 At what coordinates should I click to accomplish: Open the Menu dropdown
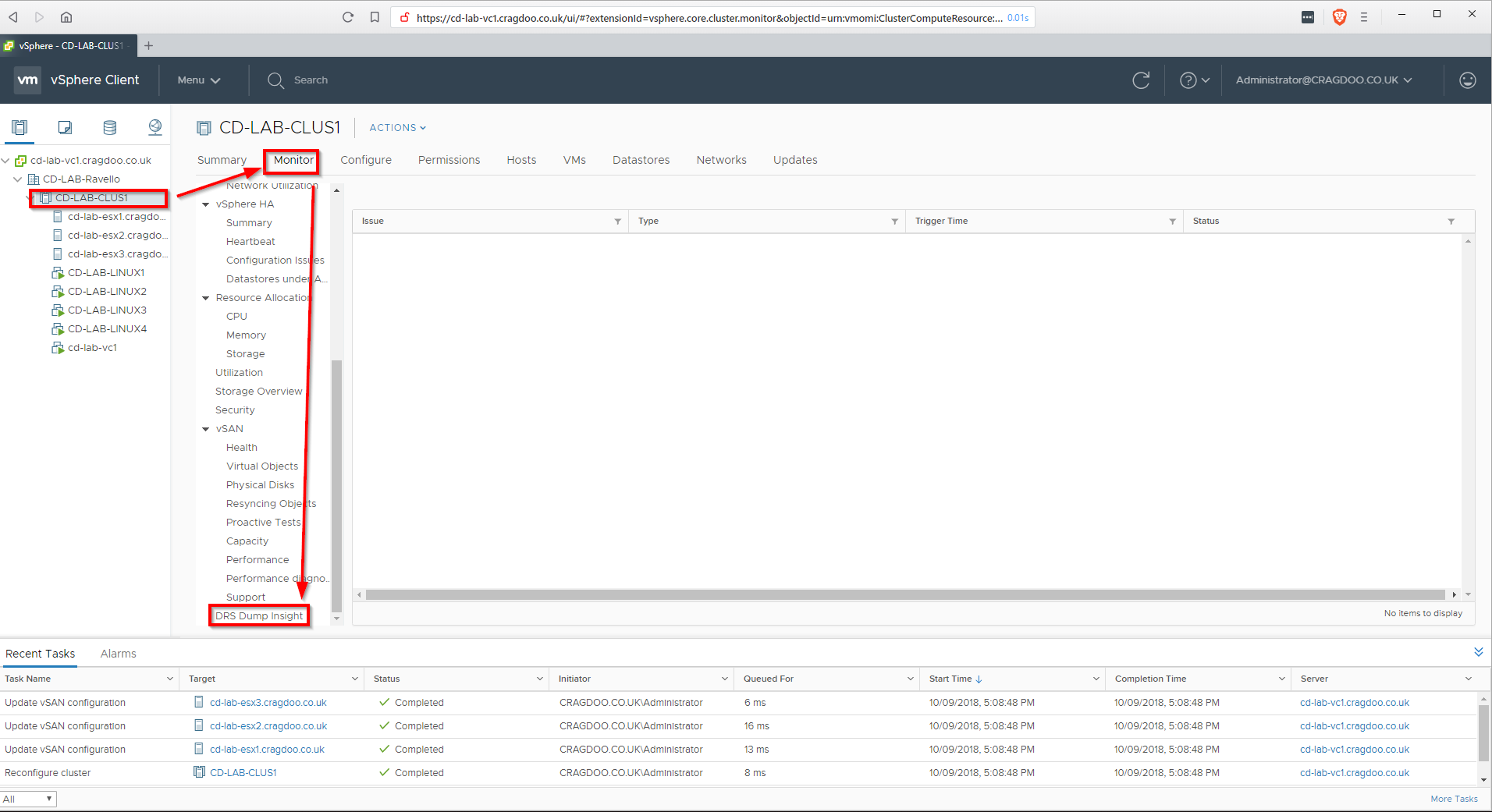(x=199, y=80)
